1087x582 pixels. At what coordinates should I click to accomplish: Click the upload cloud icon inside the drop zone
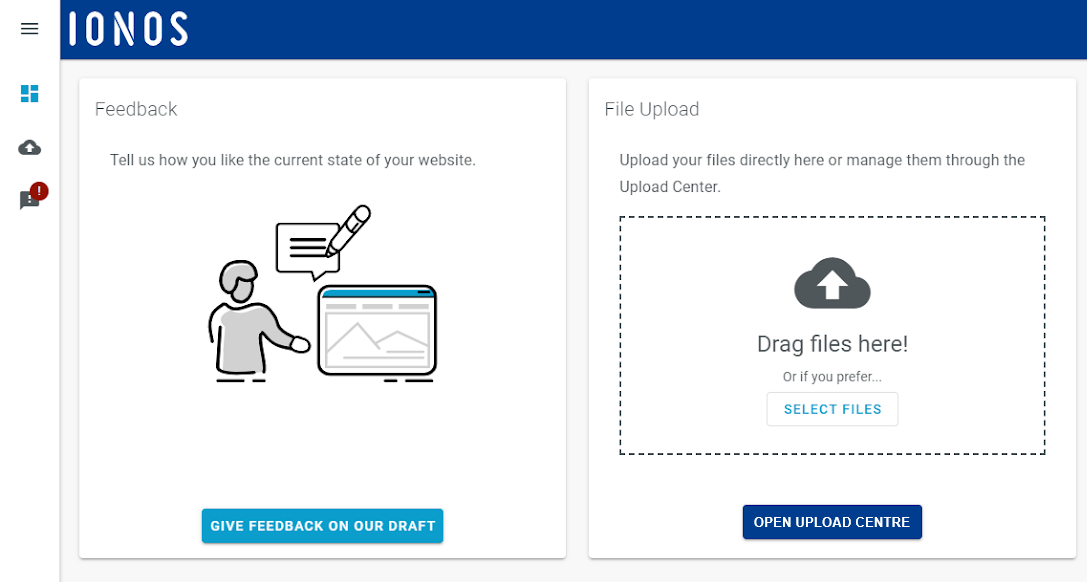click(832, 283)
